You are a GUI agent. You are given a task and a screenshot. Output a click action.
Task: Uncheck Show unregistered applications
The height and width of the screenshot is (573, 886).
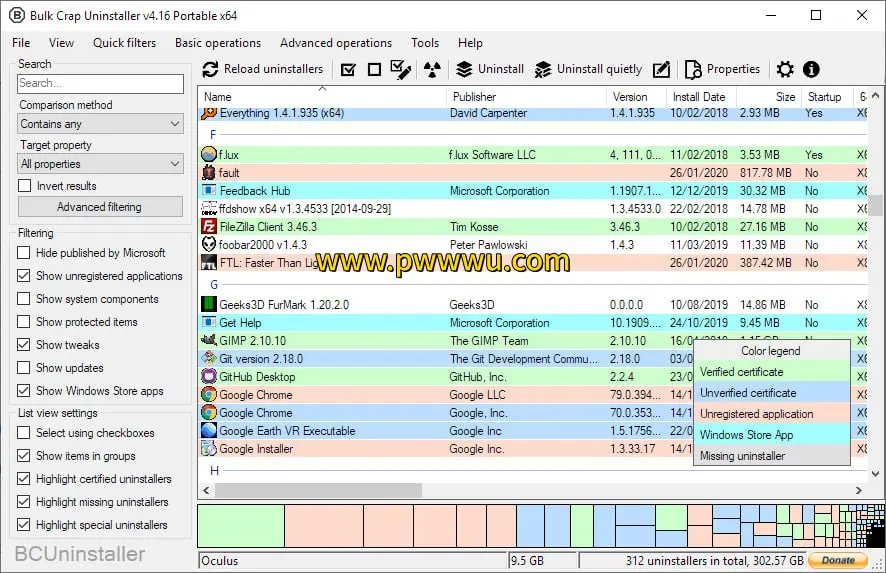pos(24,276)
